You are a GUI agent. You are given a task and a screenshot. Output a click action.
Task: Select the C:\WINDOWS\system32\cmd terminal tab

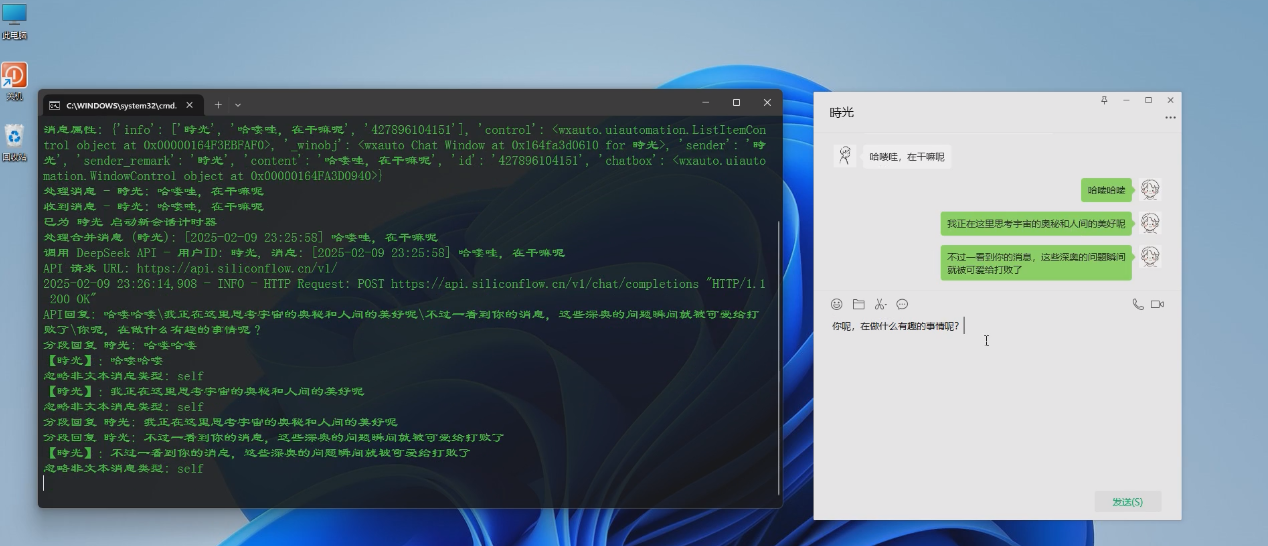click(122, 104)
